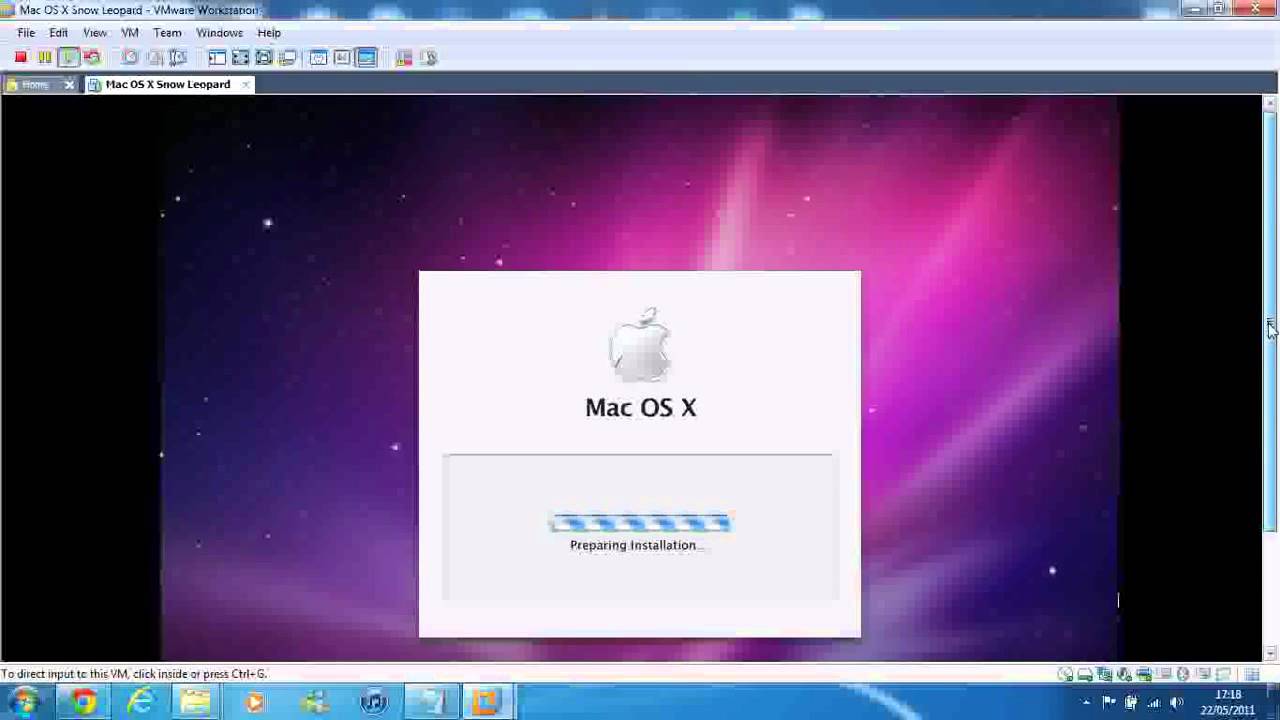Click the message log icon in status bar
The height and width of the screenshot is (720, 1280).
coord(1252,675)
